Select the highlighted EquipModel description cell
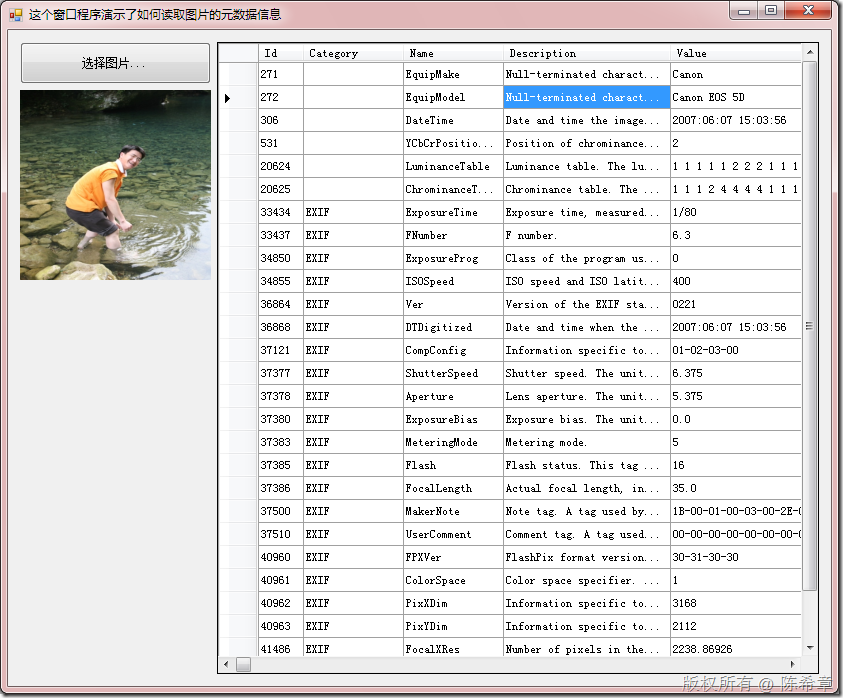Image resolution: width=843 pixels, height=698 pixels. pyautogui.click(x=587, y=97)
